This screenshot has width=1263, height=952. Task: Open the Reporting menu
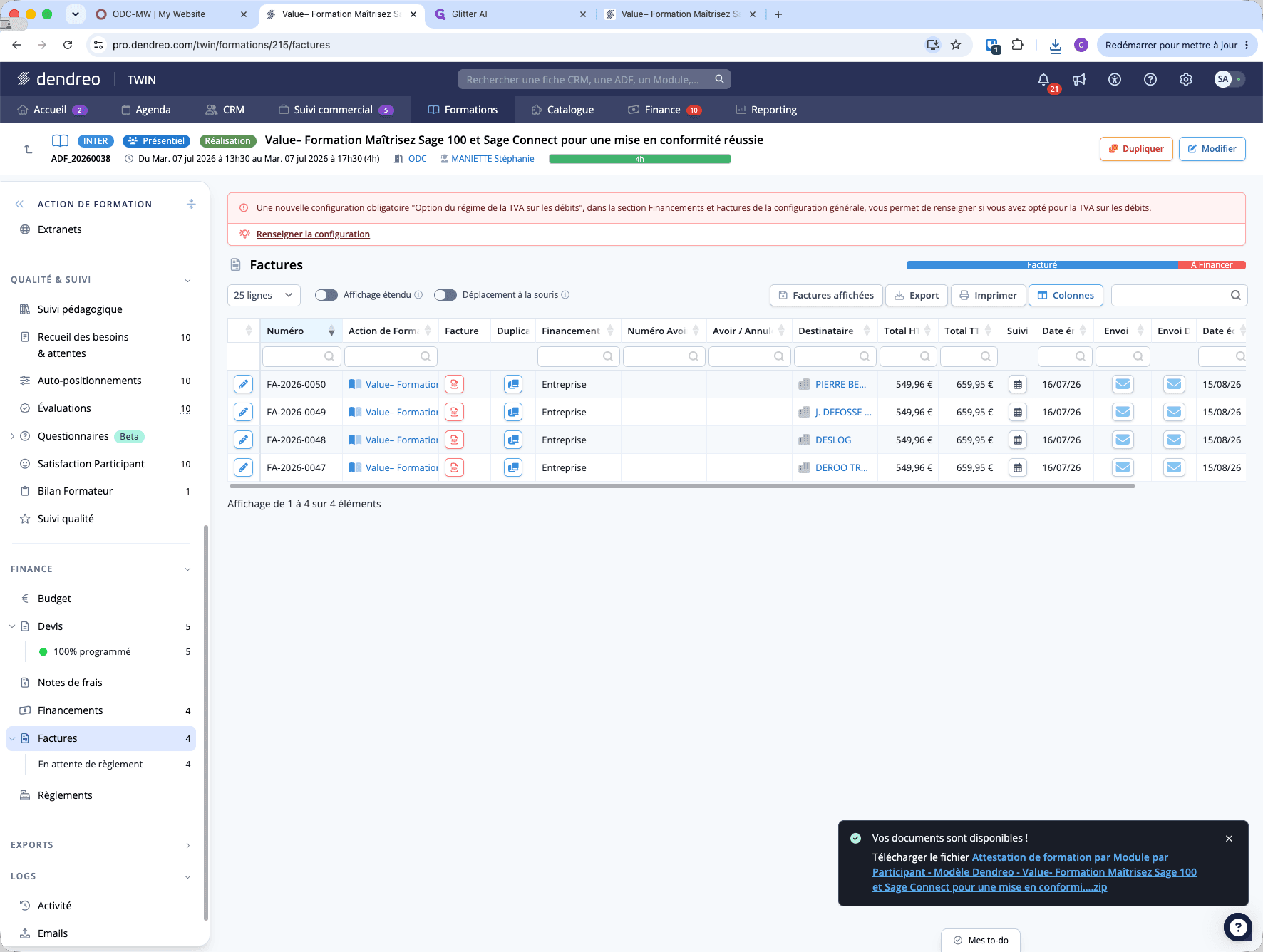coord(766,110)
